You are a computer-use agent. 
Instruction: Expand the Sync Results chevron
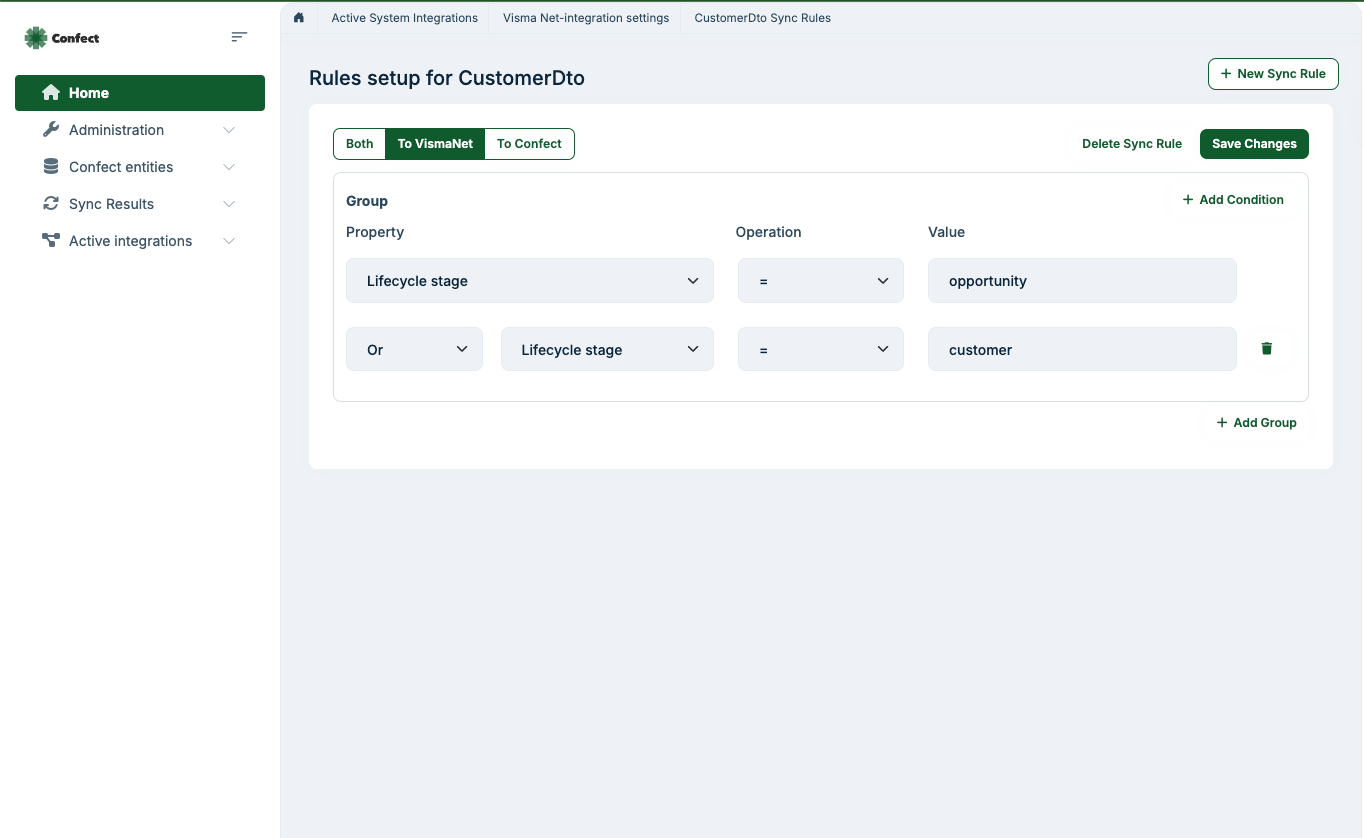[x=229, y=204]
